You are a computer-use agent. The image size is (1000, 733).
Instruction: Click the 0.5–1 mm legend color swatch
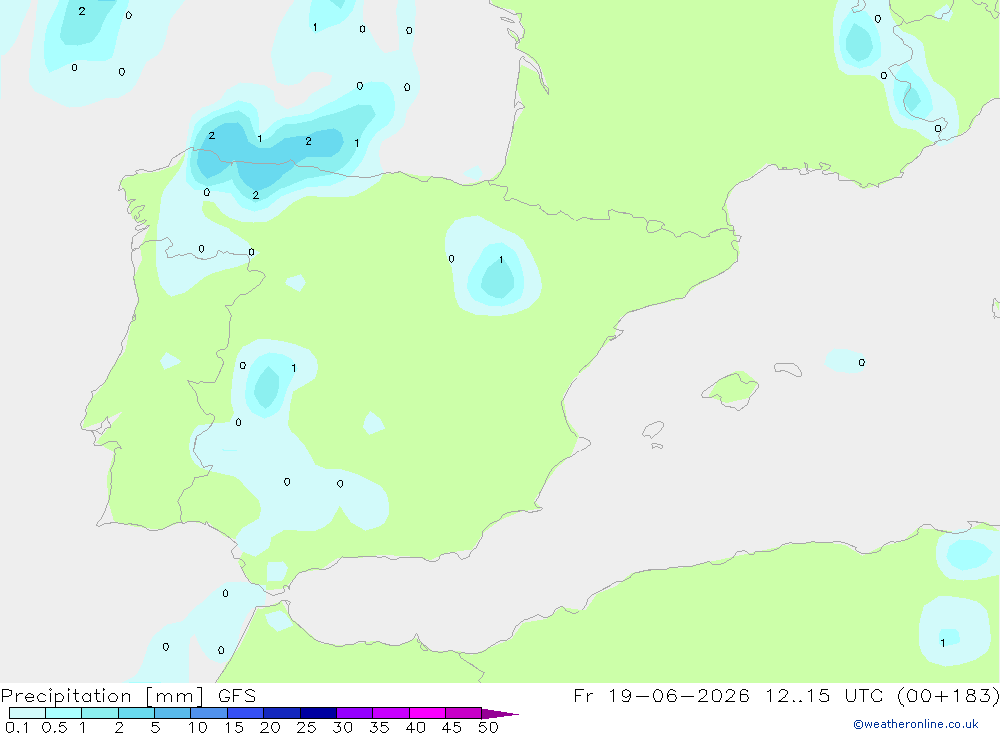coord(64,713)
